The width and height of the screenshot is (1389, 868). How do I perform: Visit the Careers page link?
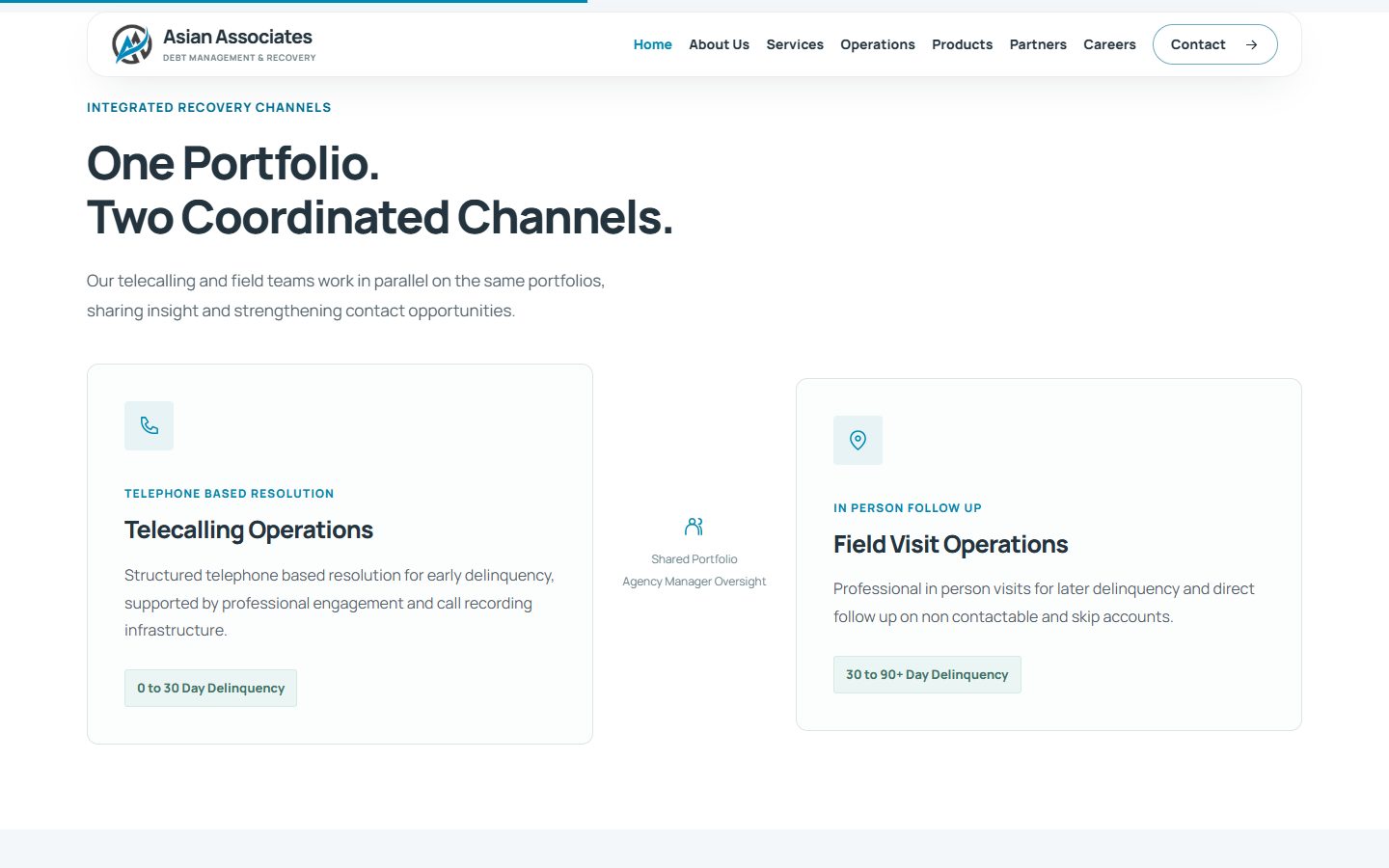click(1109, 44)
